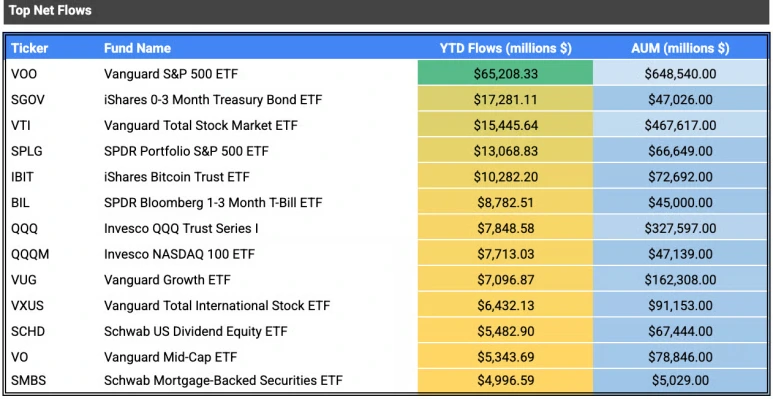This screenshot has width=773, height=399.
Task: Click Vanguard S&P 500 ETF fund name
Action: (171, 74)
